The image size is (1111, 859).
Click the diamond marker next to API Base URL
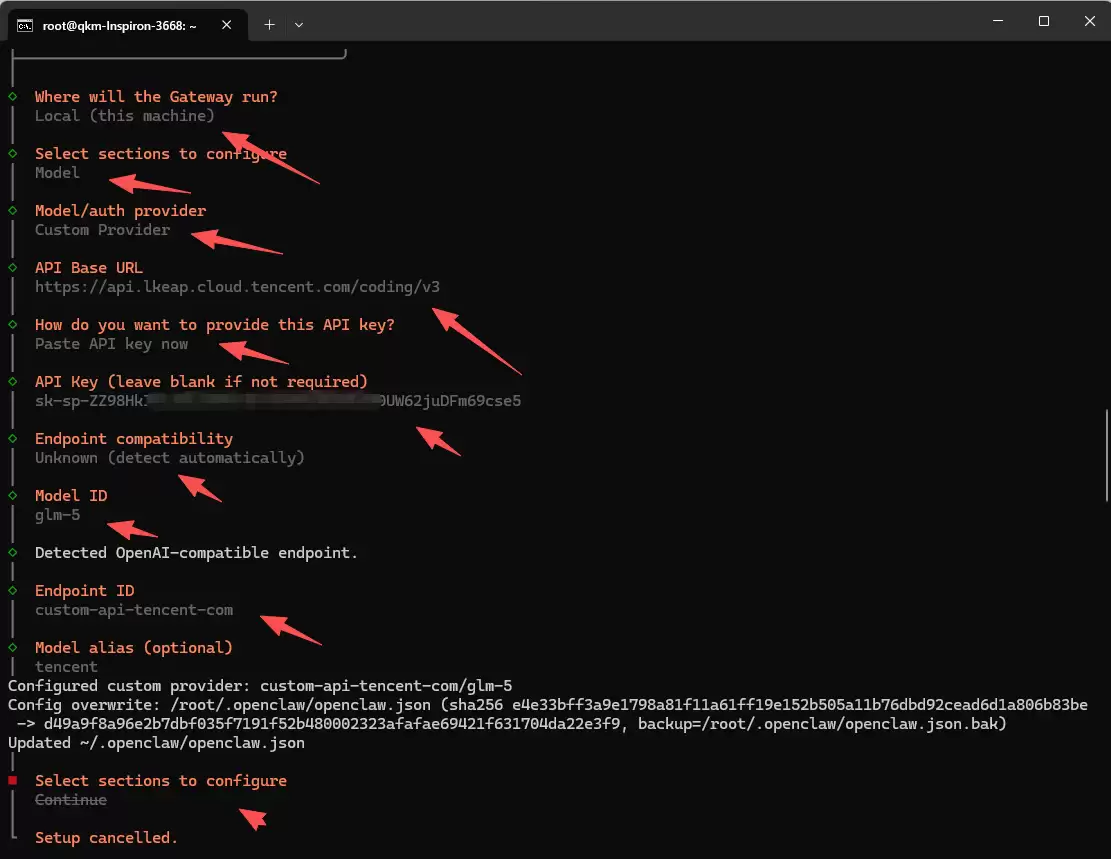click(x=13, y=268)
